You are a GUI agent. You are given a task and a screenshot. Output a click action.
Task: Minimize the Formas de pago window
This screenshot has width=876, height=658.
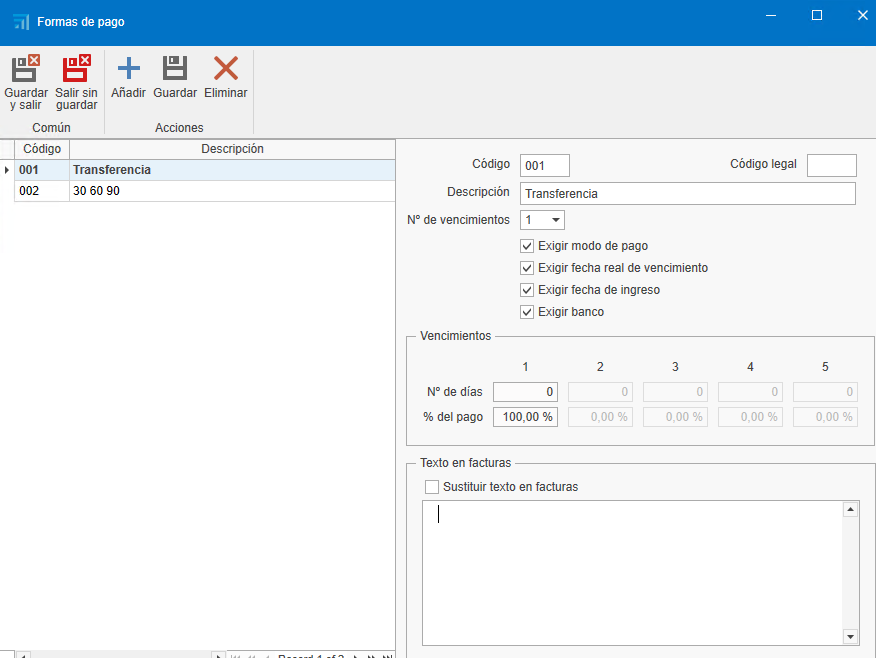tap(771, 16)
